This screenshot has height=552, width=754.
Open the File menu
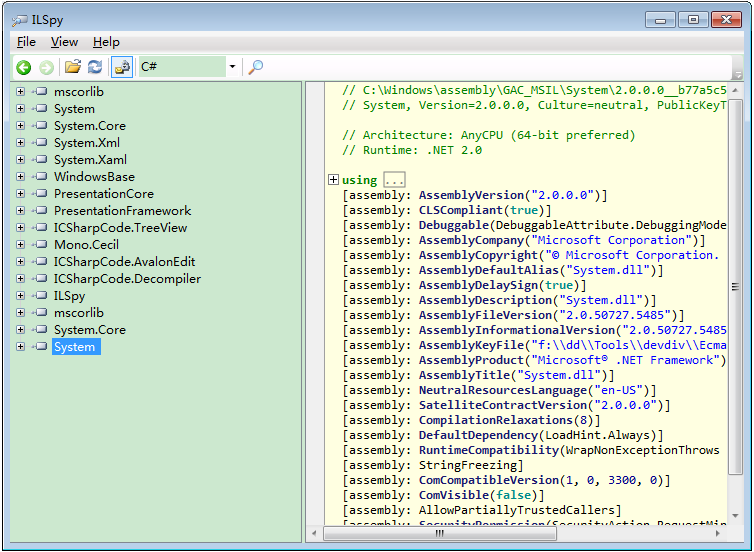pos(26,42)
